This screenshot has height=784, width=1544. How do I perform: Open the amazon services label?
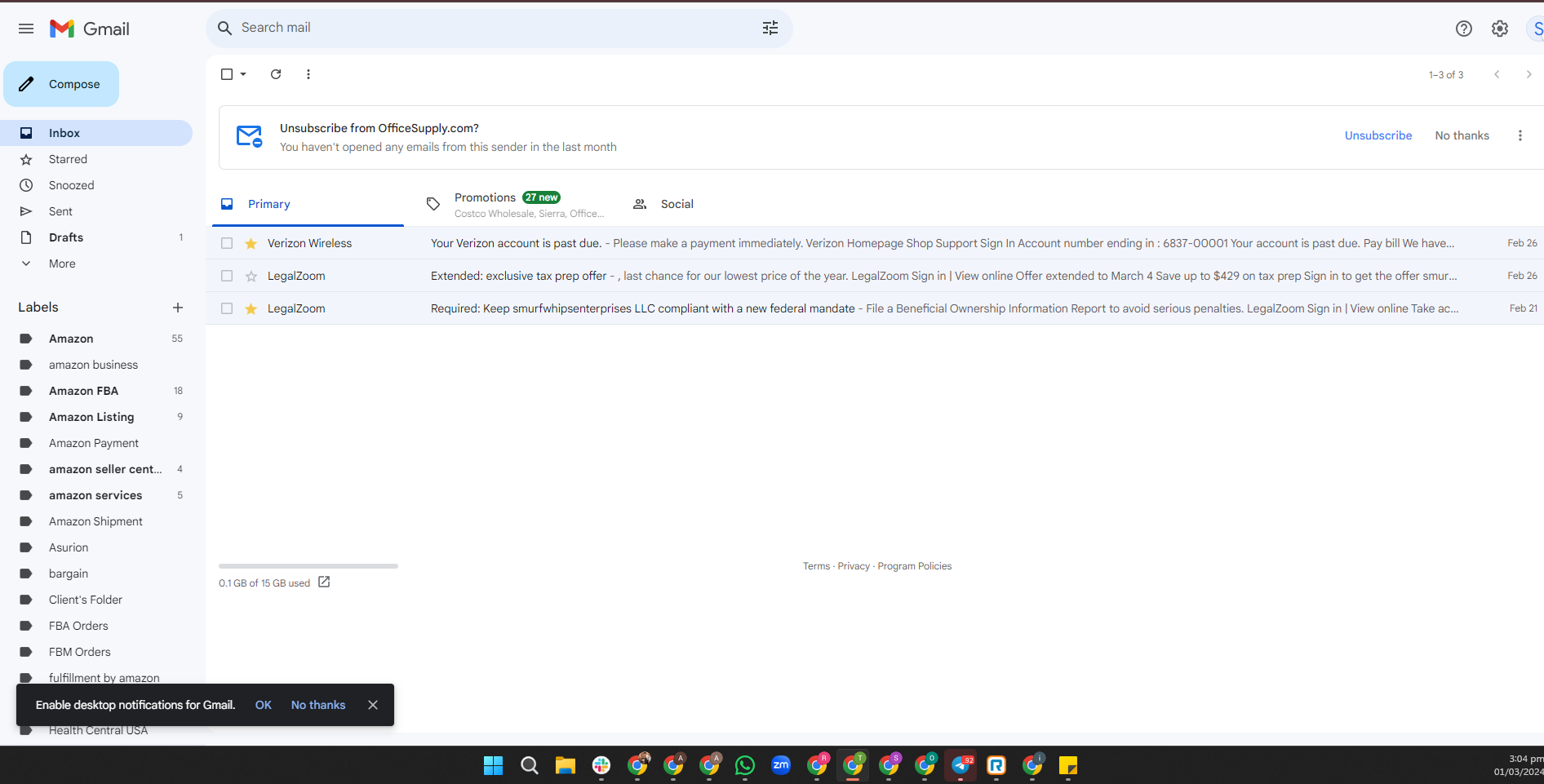[x=96, y=495]
